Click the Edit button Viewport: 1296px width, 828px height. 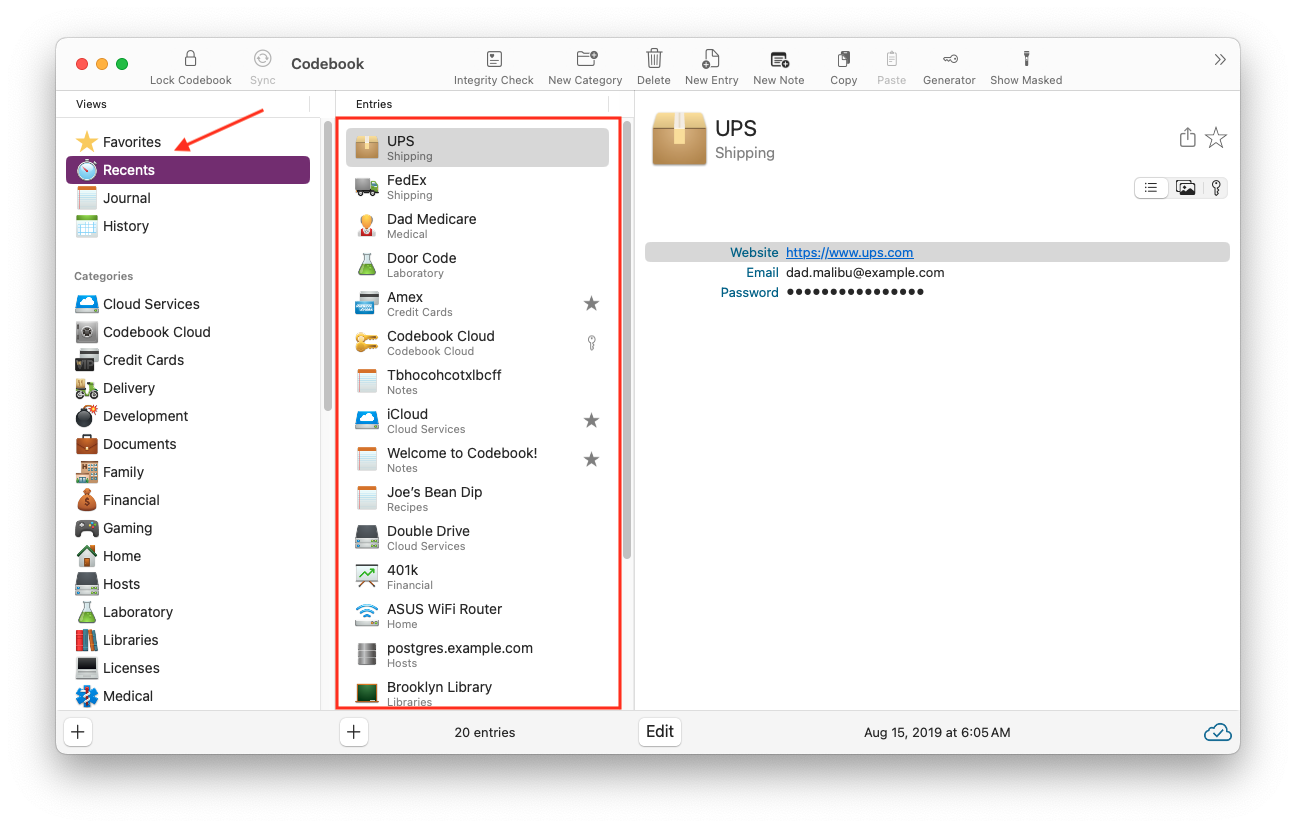click(x=660, y=732)
